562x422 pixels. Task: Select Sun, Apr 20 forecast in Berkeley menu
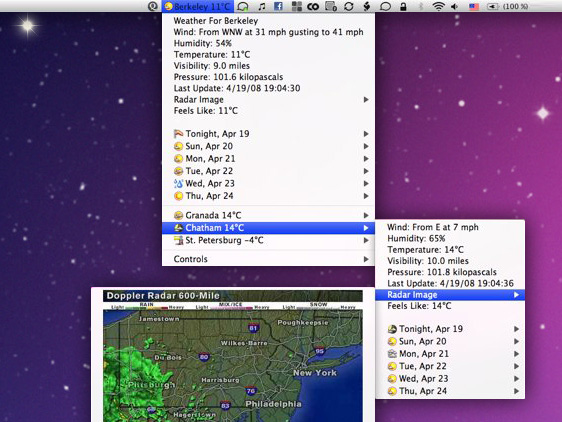pos(268,146)
